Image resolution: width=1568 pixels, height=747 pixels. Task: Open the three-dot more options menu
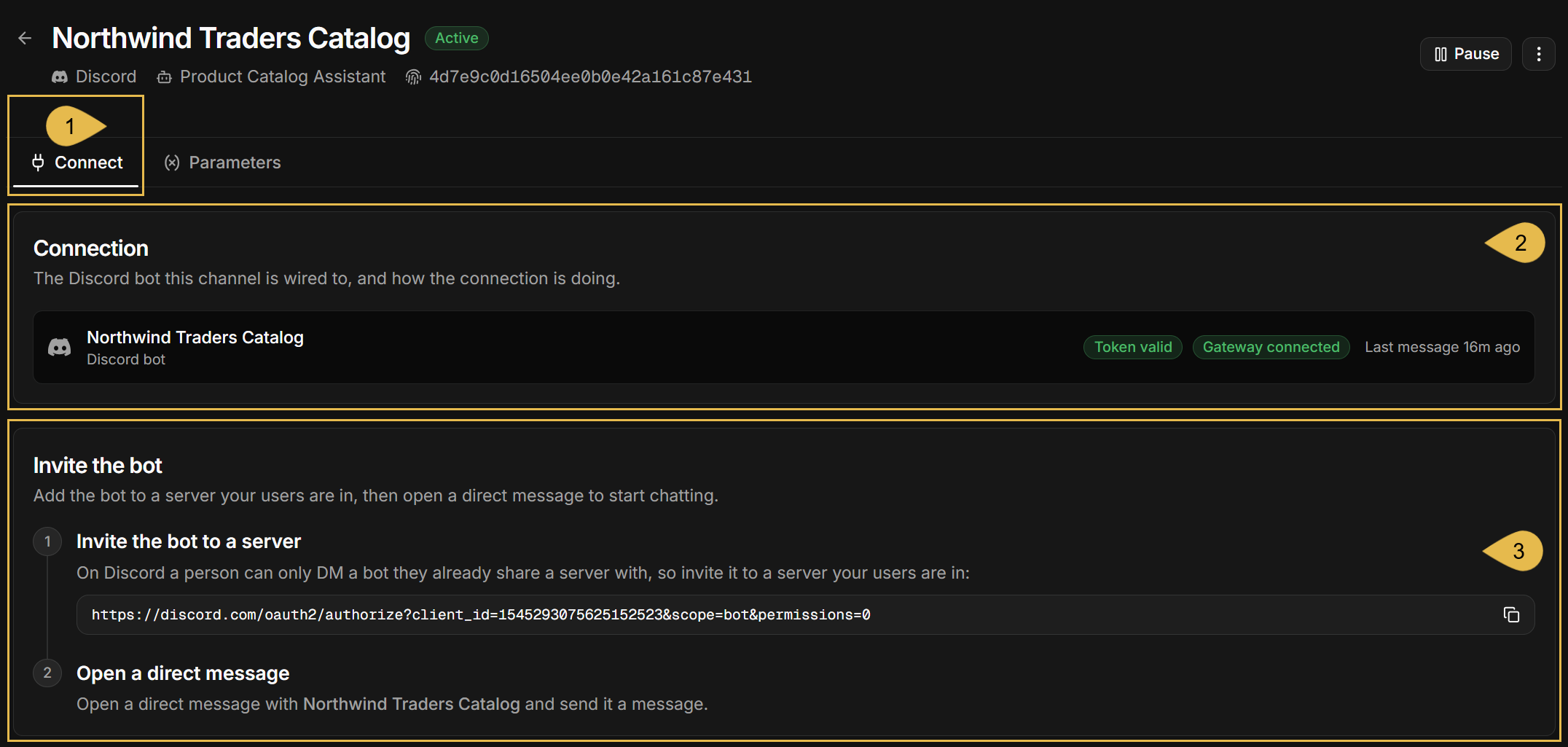(x=1539, y=54)
